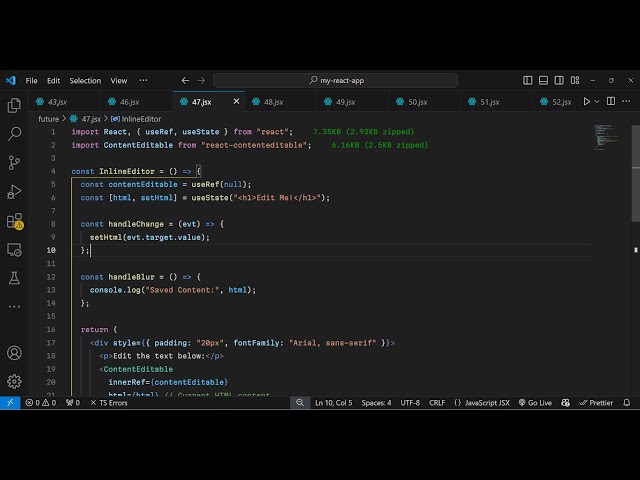640x480 pixels.
Task: Open the Source Control view
Action: click(14, 162)
